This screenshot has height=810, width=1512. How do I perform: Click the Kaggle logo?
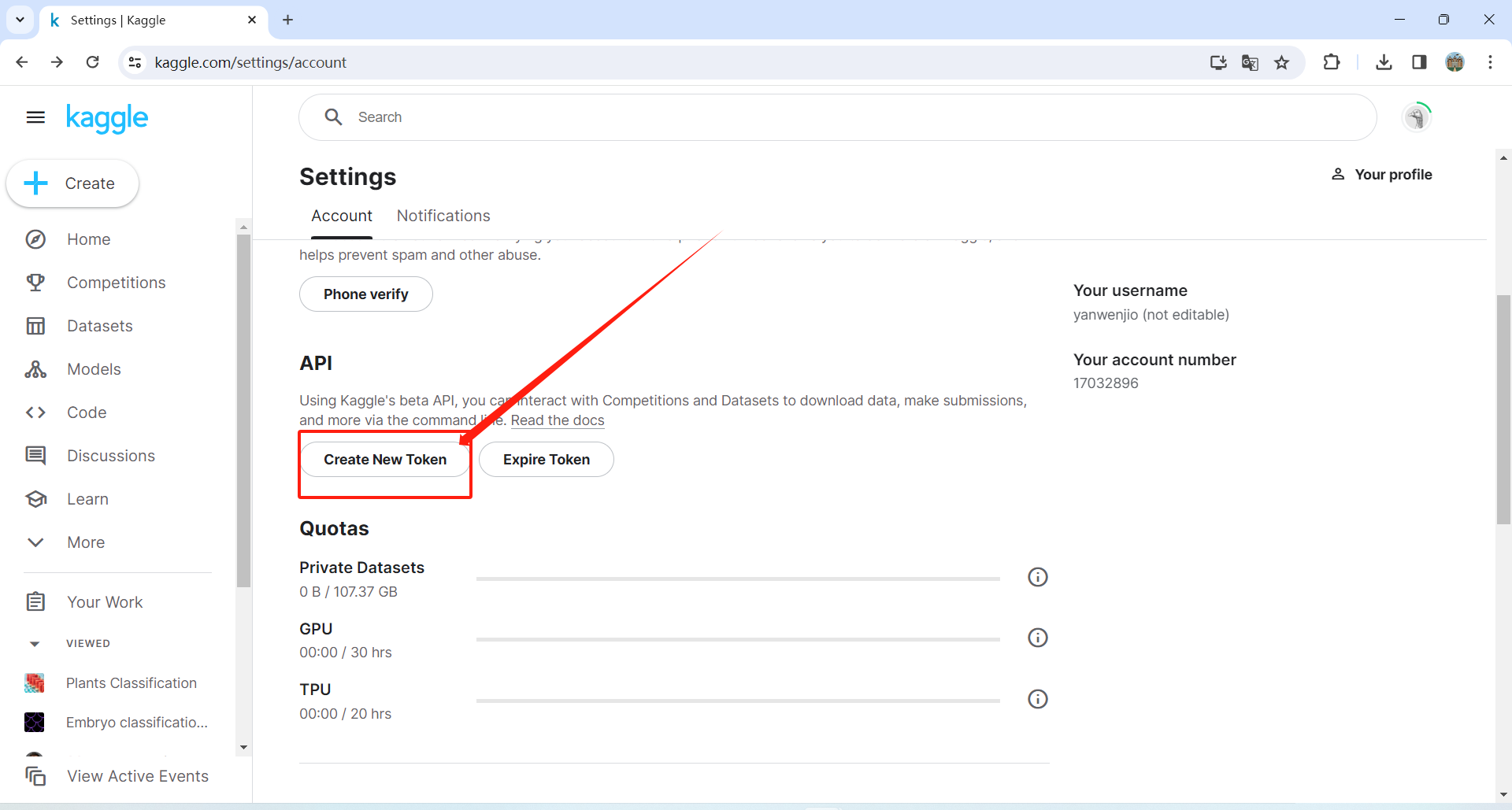(107, 118)
